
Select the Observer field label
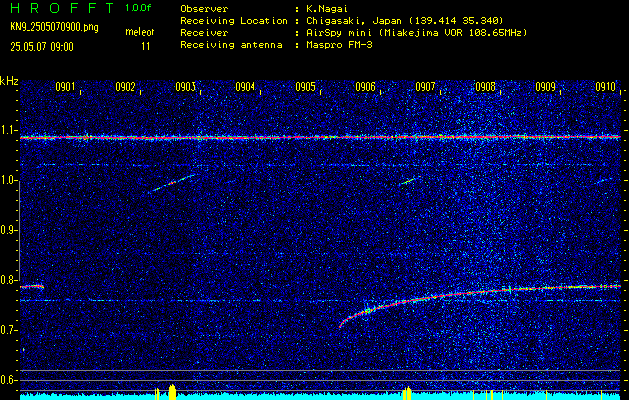[204, 8]
